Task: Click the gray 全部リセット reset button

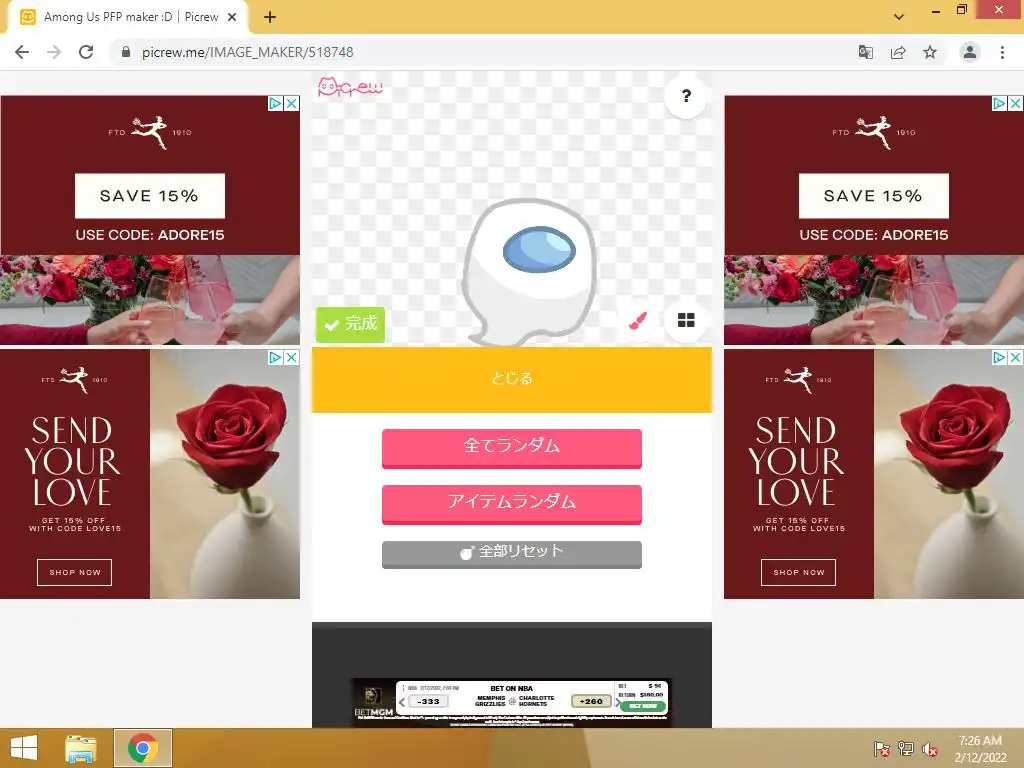Action: (512, 553)
